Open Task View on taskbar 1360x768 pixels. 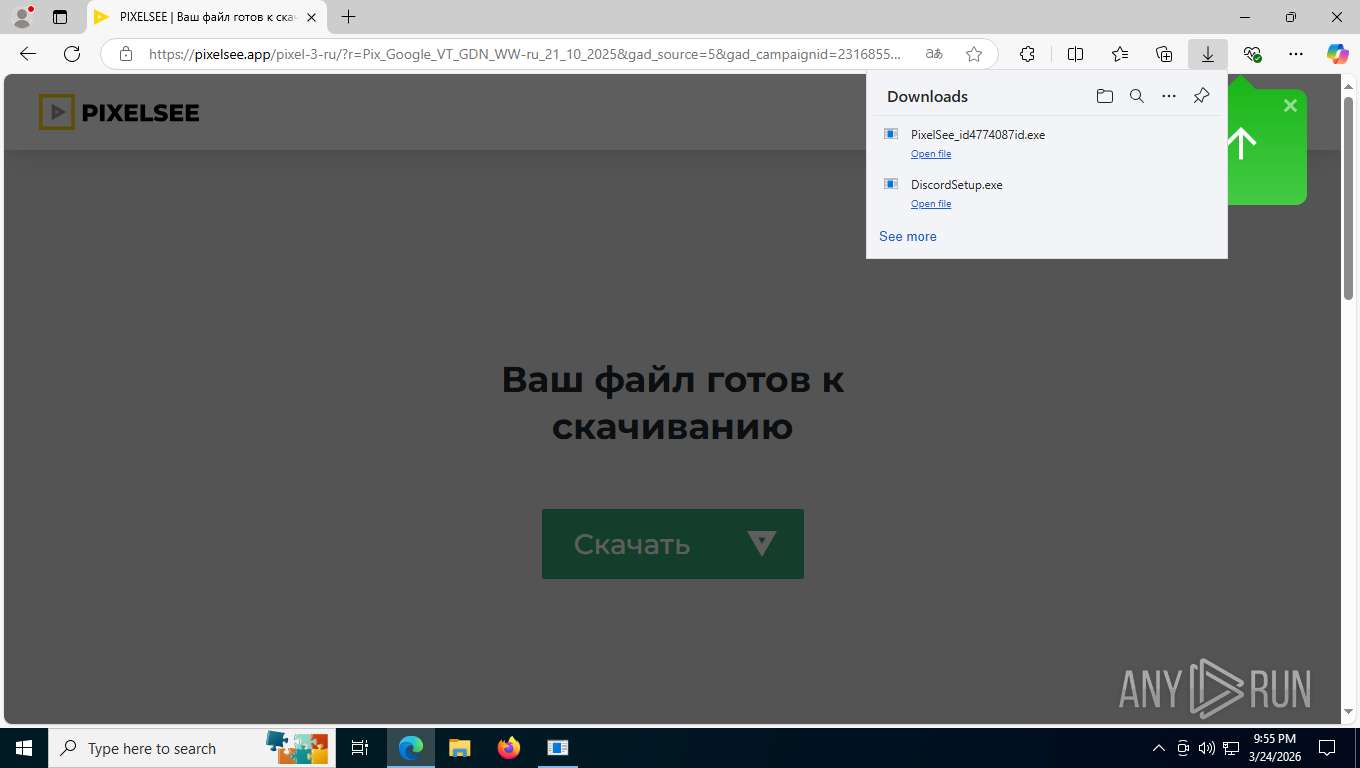360,748
